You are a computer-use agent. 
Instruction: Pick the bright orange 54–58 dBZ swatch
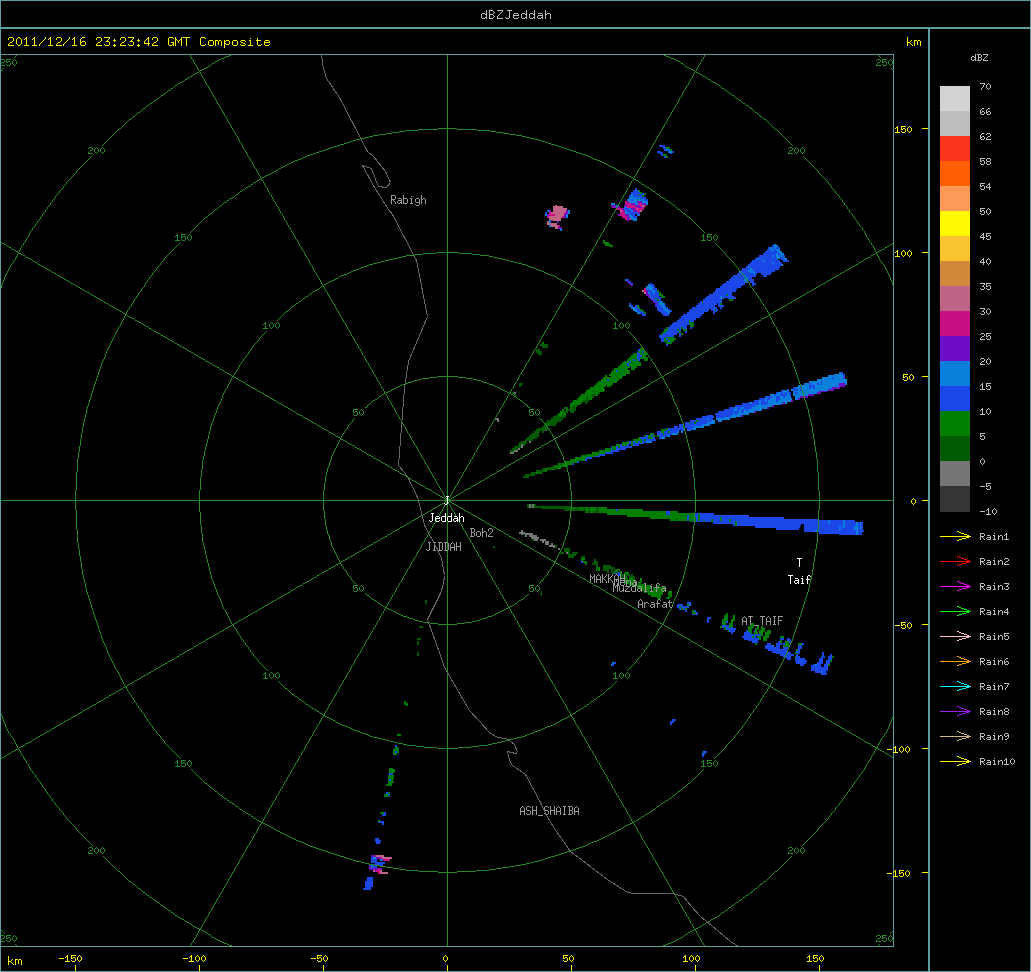955,174
